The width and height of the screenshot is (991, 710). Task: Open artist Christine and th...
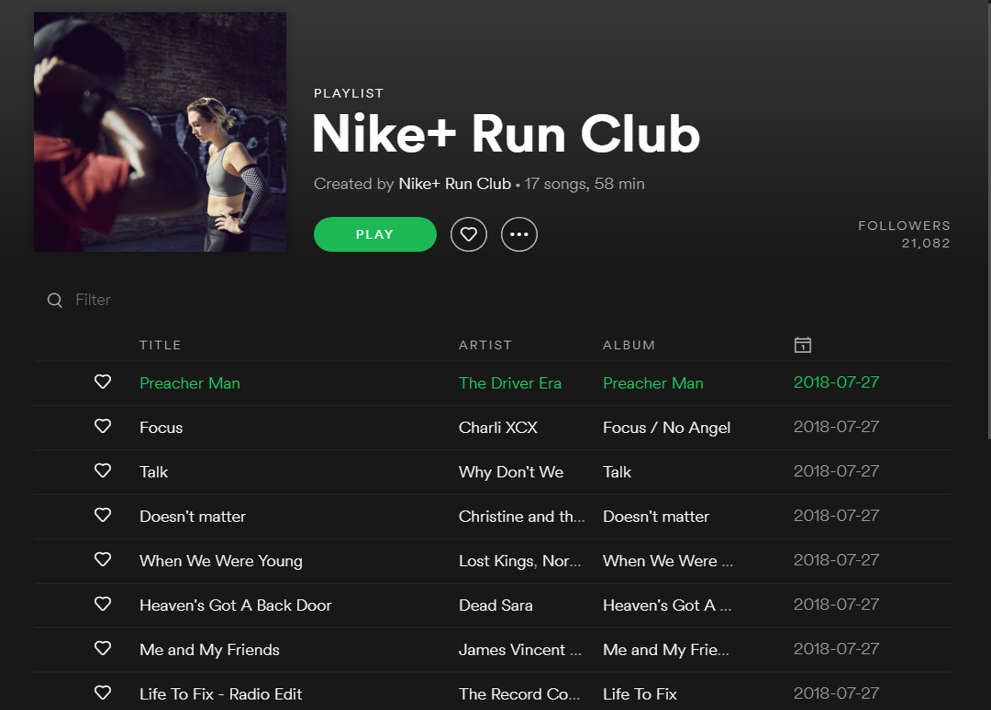click(x=522, y=517)
